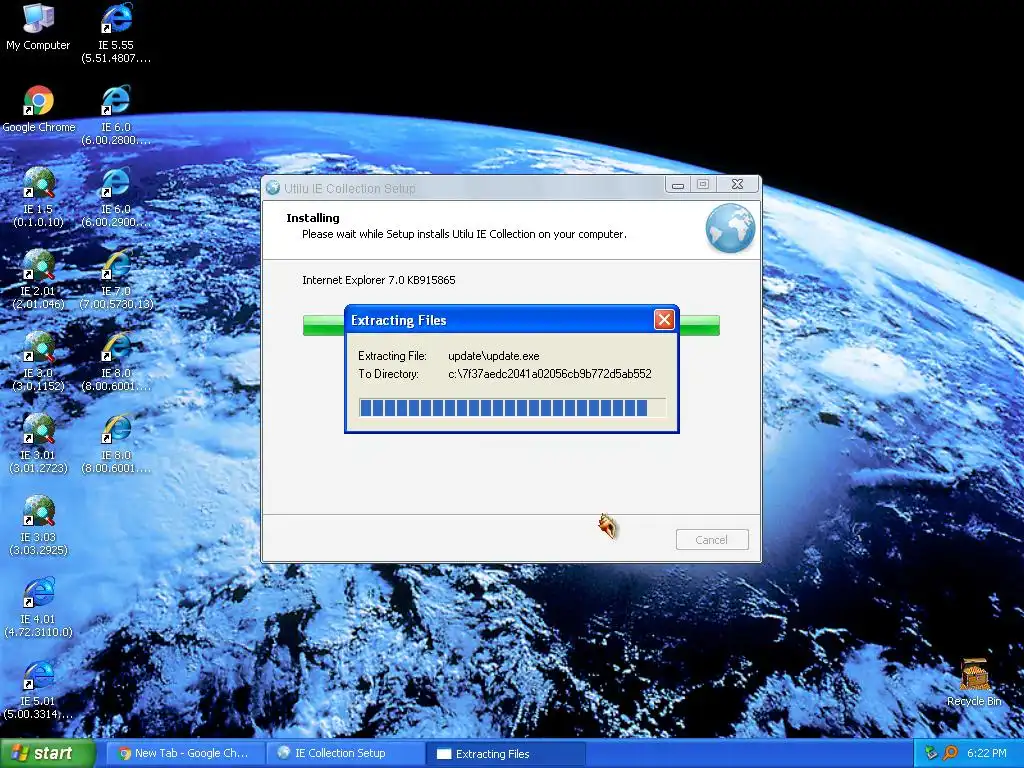Viewport: 1024px width, 768px height.
Task: Click the Extracting Files dialog title bar
Action: (x=500, y=320)
